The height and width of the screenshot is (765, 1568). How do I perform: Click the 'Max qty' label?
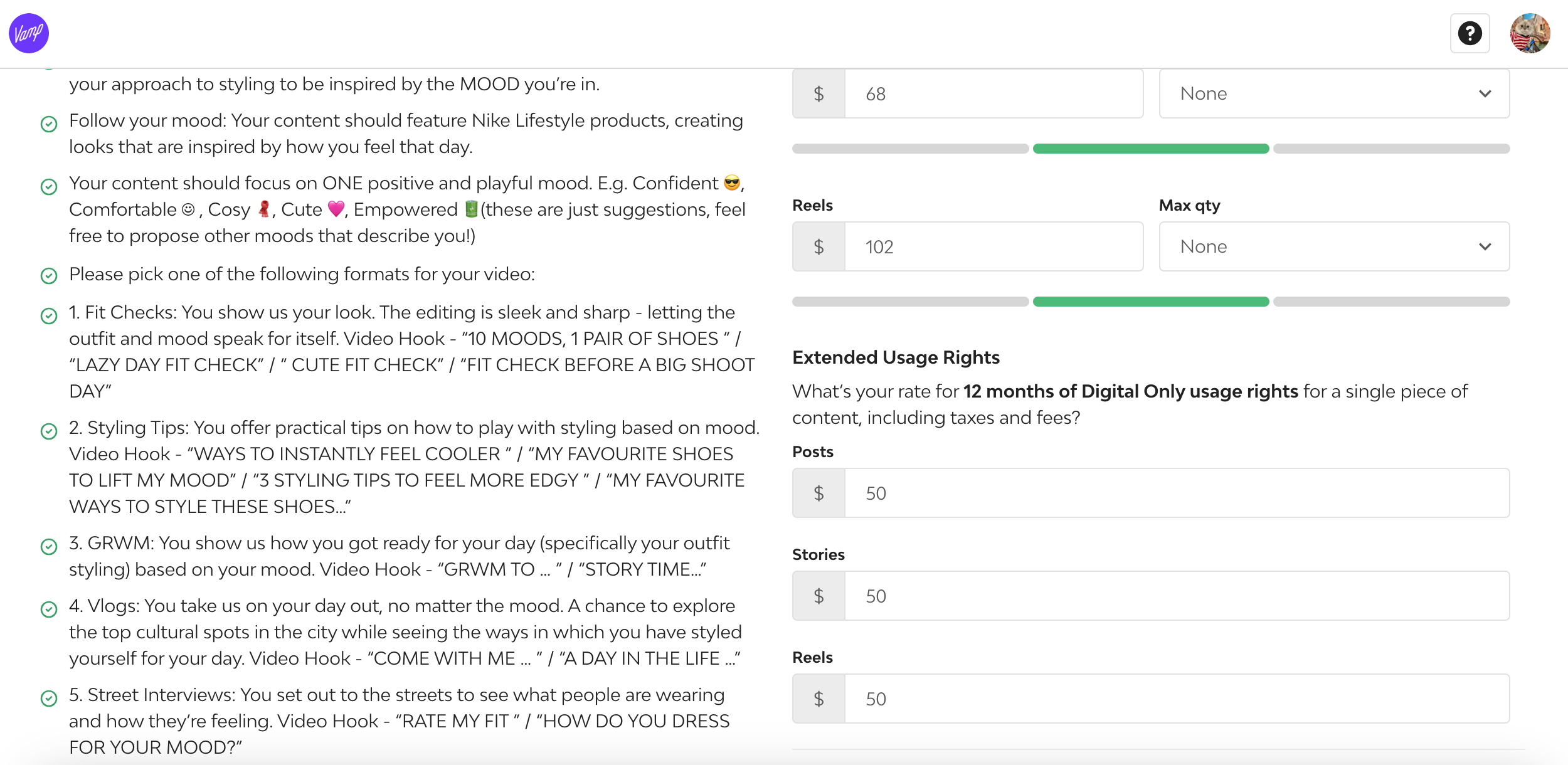[x=1189, y=206]
